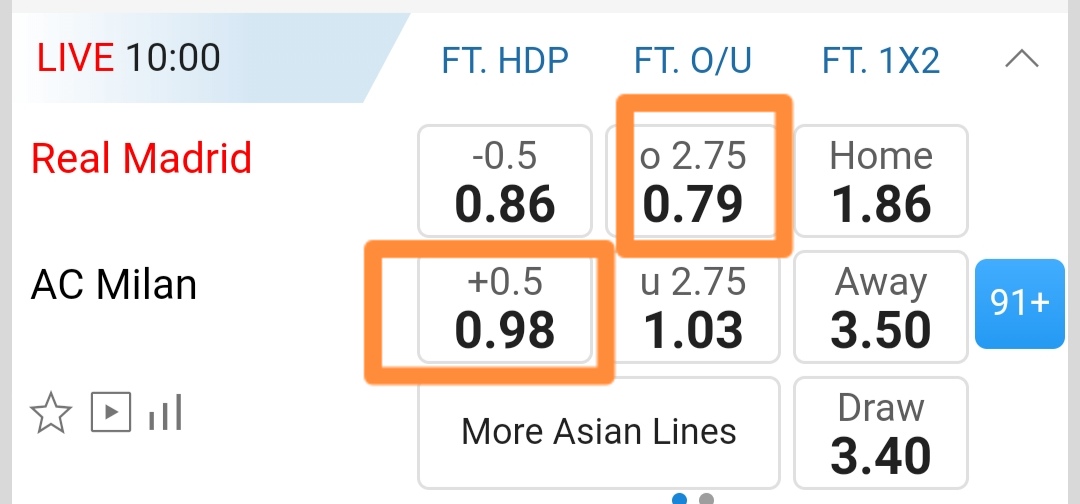Select the Draw odds 3.40
The height and width of the screenshot is (504, 1080).
(x=880, y=433)
